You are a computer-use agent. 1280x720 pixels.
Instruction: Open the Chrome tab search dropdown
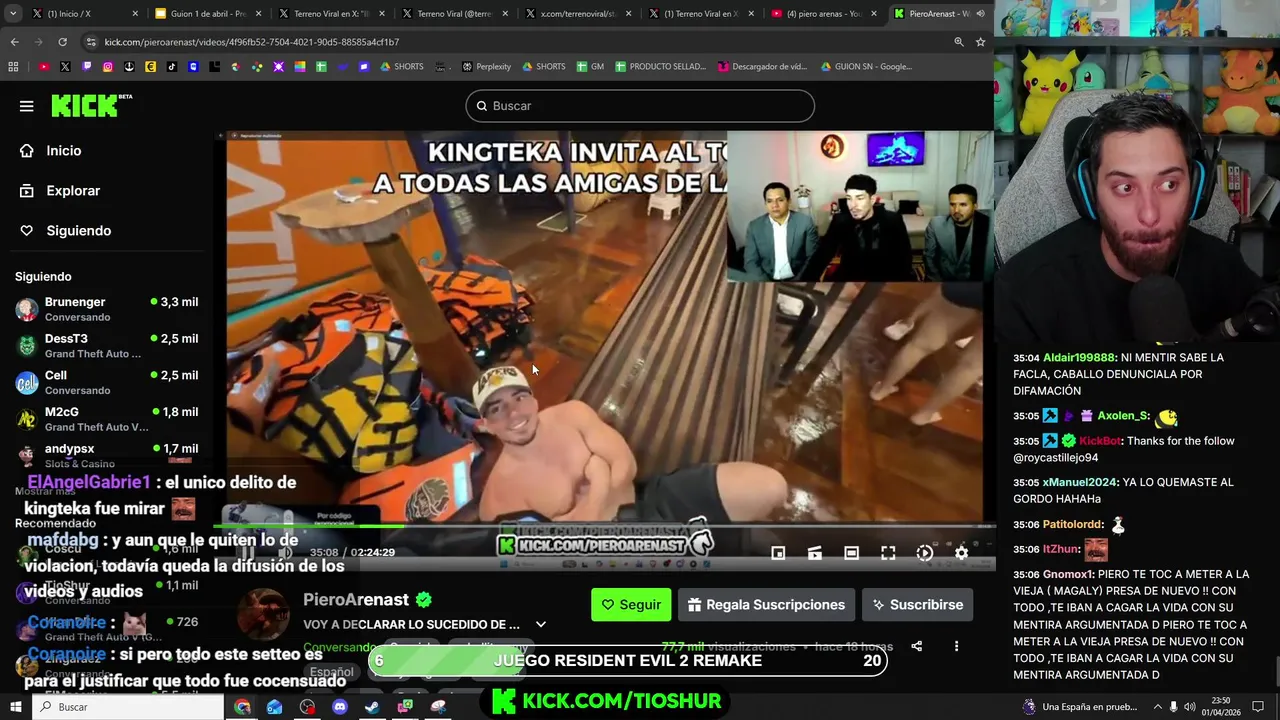pos(12,14)
